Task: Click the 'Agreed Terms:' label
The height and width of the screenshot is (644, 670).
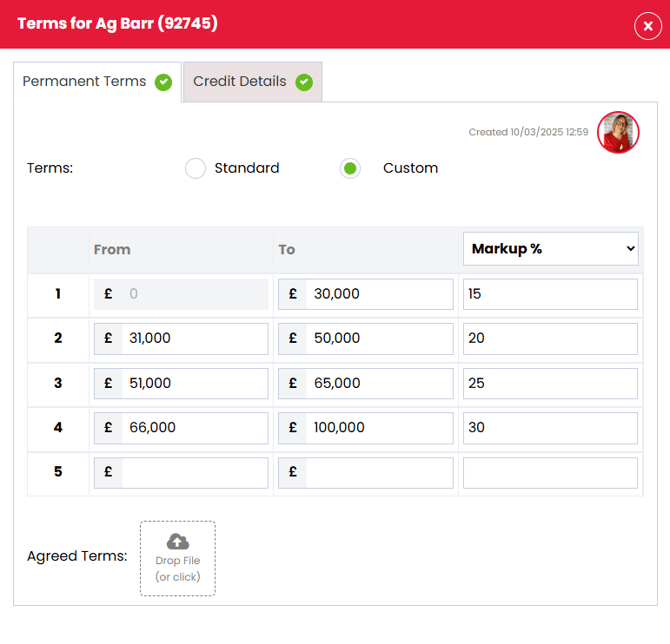Action: pos(77,556)
